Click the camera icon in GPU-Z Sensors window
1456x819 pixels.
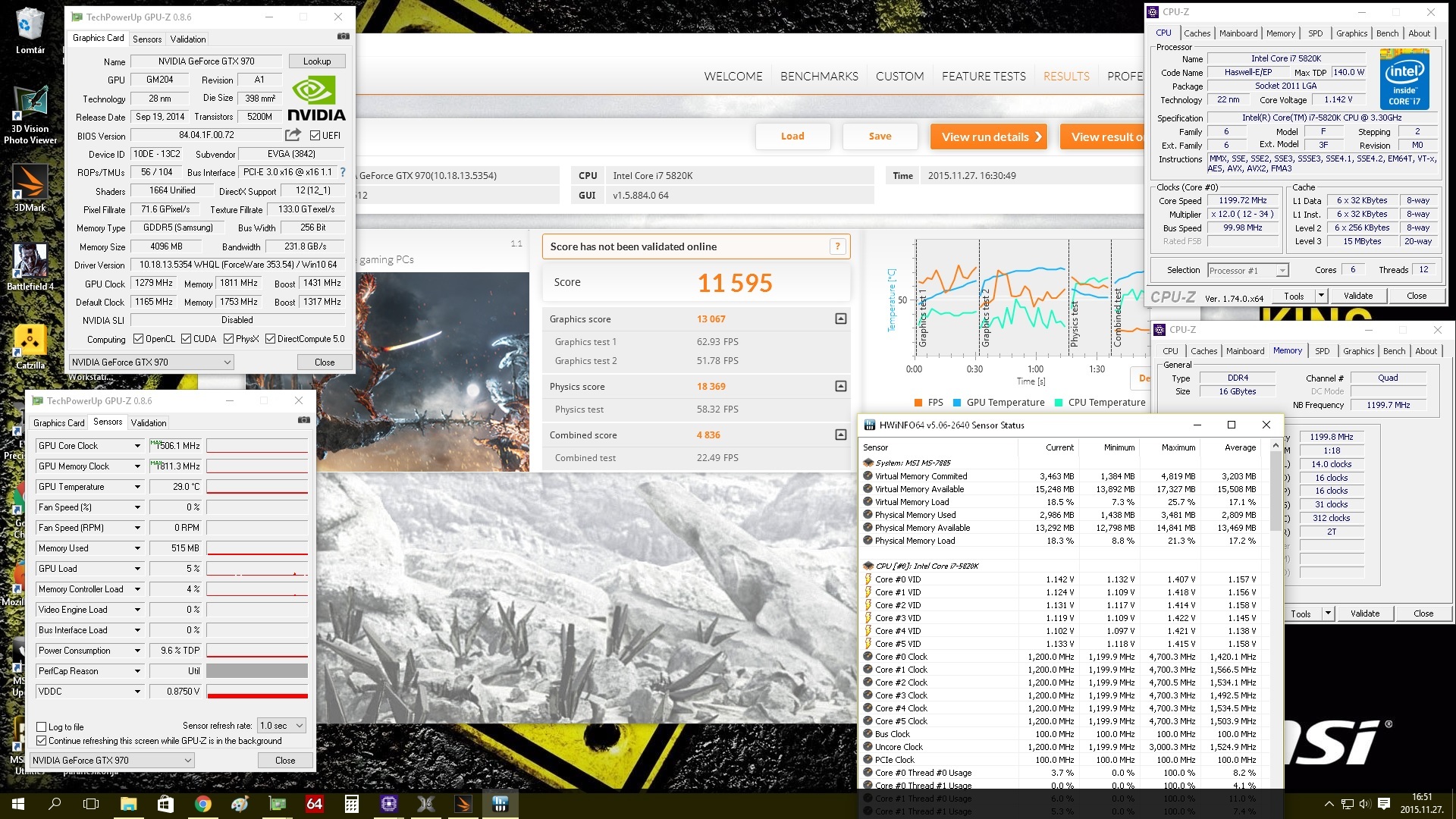tap(304, 420)
